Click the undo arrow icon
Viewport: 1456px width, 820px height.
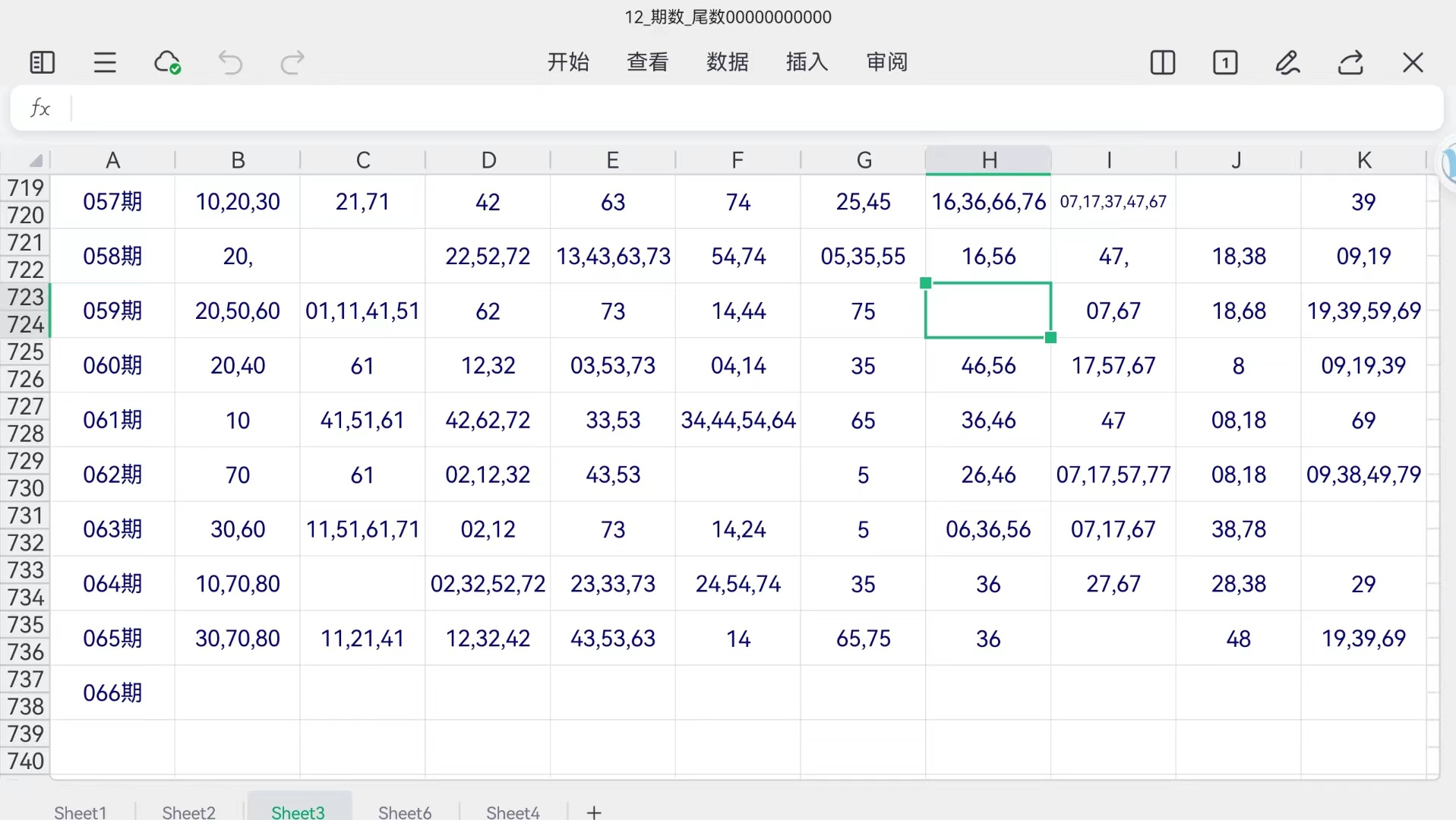click(230, 62)
